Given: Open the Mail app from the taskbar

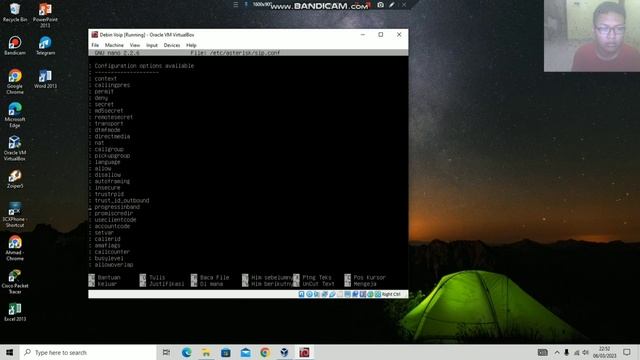Looking at the screenshot, I should pos(245,352).
